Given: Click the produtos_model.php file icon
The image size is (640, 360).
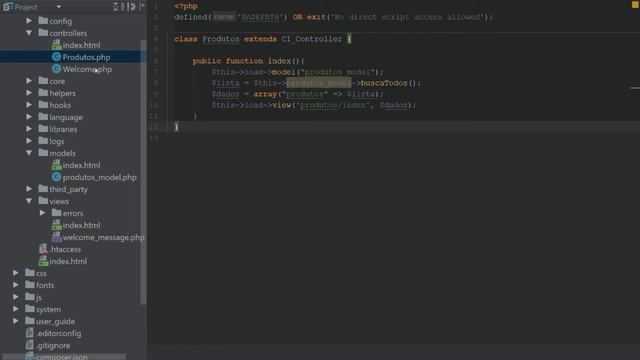Looking at the screenshot, I should 56,177.
